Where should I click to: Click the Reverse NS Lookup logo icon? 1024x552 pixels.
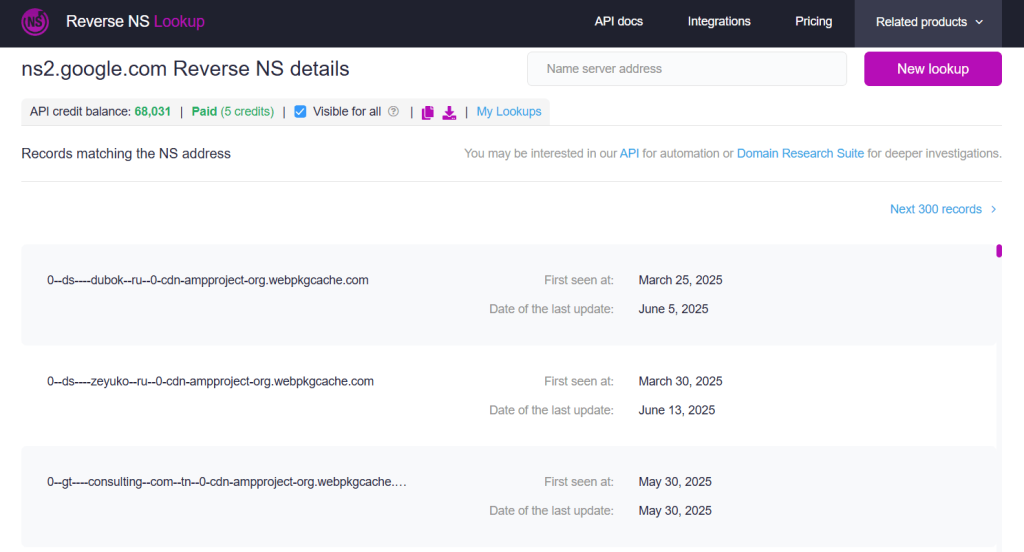35,22
